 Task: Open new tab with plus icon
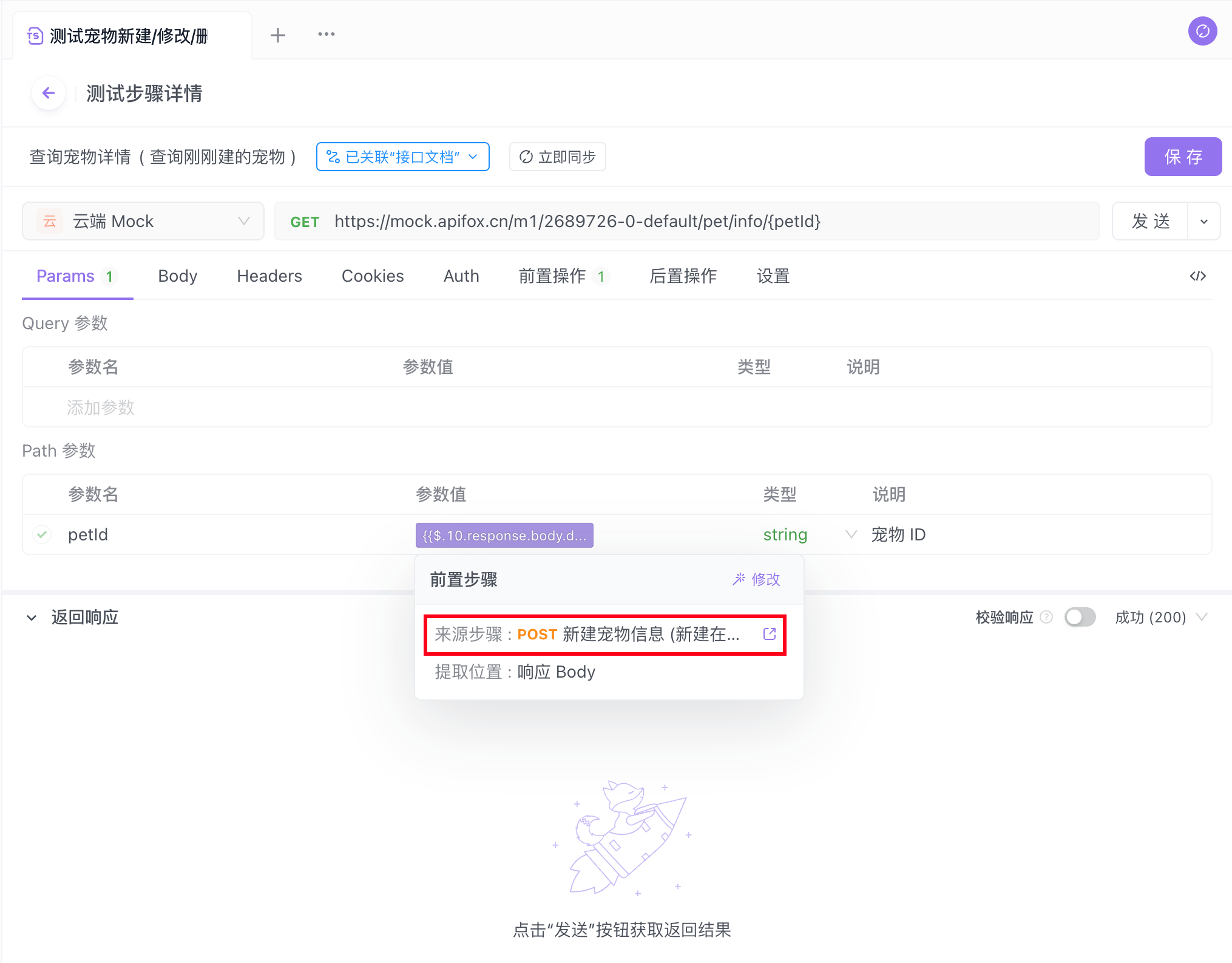click(x=278, y=35)
